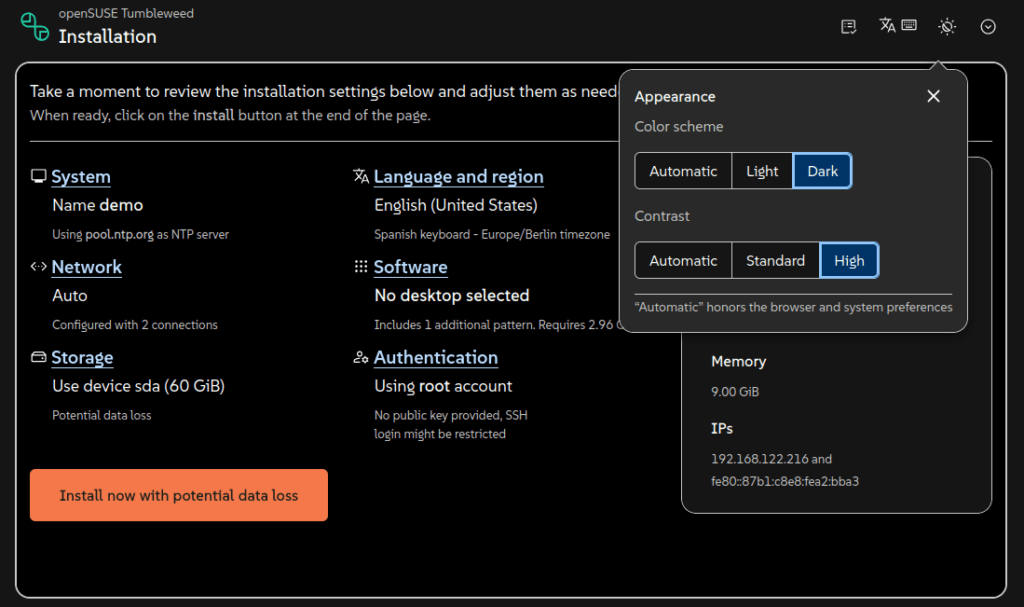Switch color scheme to Light
The width and height of the screenshot is (1024, 607).
(762, 171)
